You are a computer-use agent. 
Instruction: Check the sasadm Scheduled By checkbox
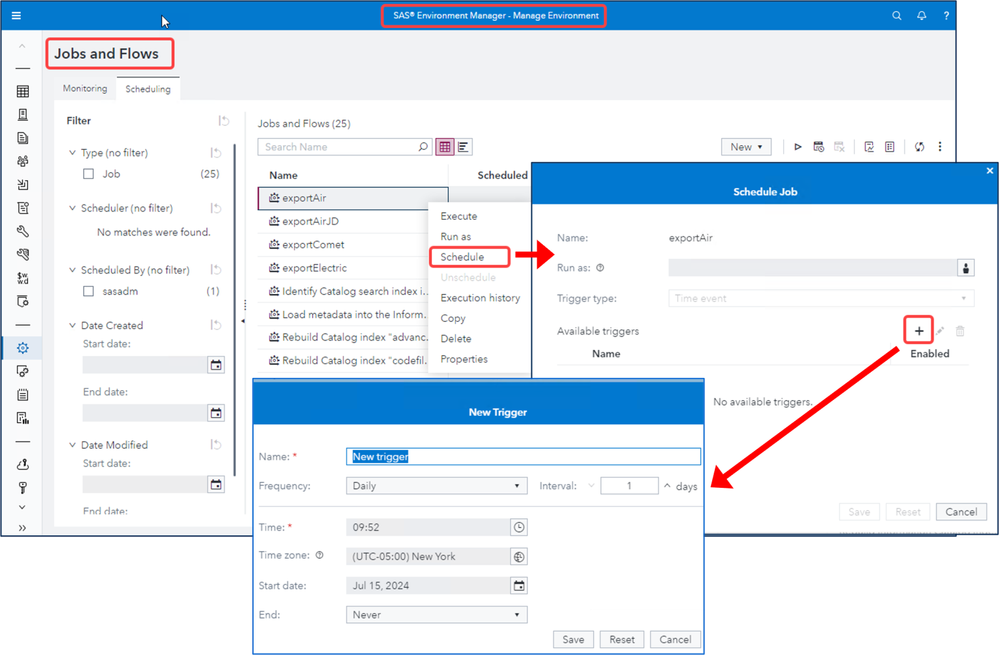point(89,291)
